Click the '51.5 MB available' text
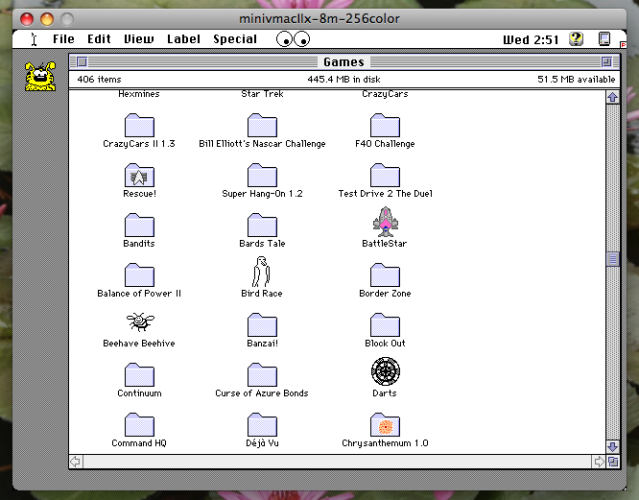This screenshot has width=639, height=500. click(576, 79)
